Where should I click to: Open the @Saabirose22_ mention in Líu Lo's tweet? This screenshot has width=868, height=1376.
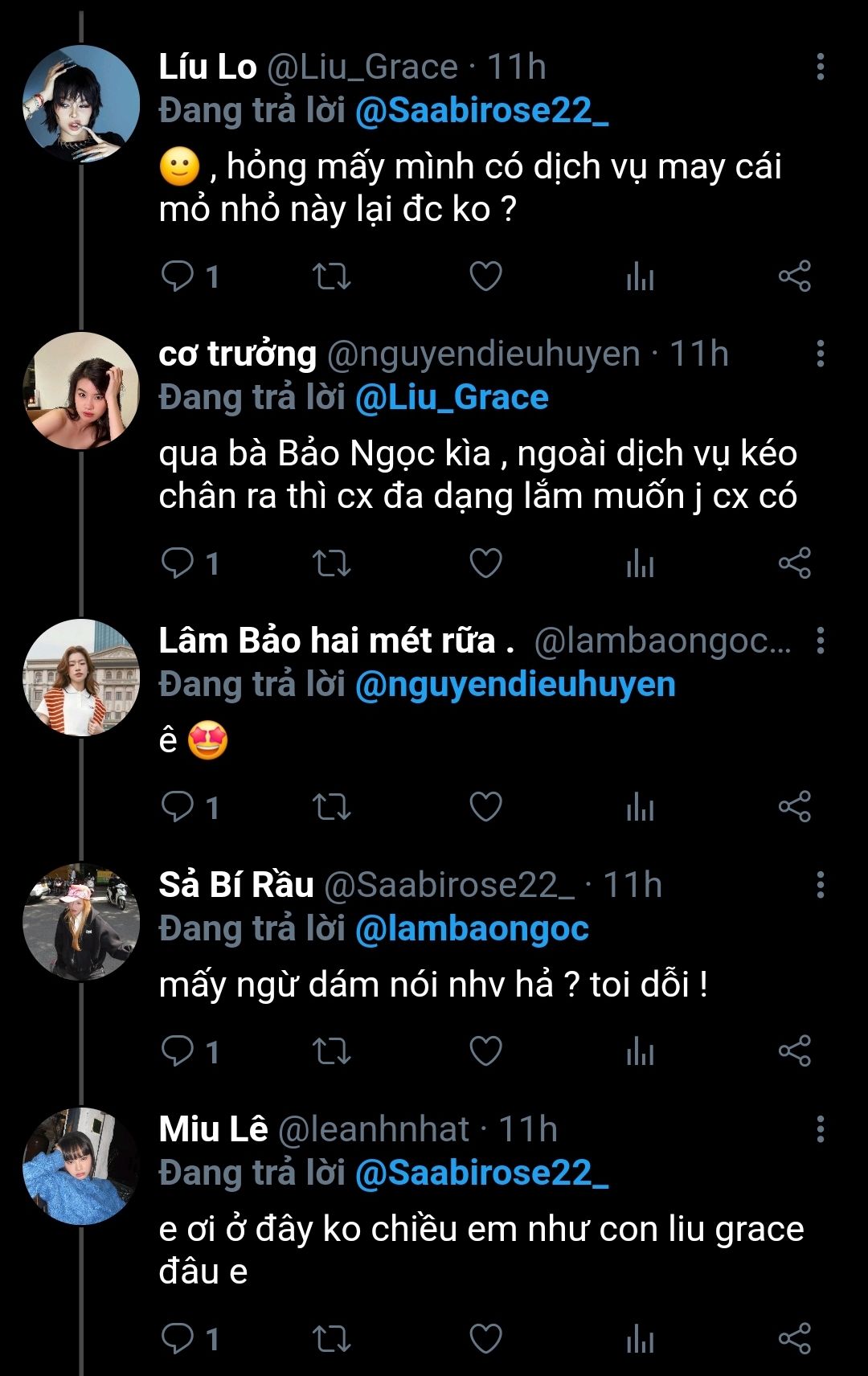tap(481, 111)
